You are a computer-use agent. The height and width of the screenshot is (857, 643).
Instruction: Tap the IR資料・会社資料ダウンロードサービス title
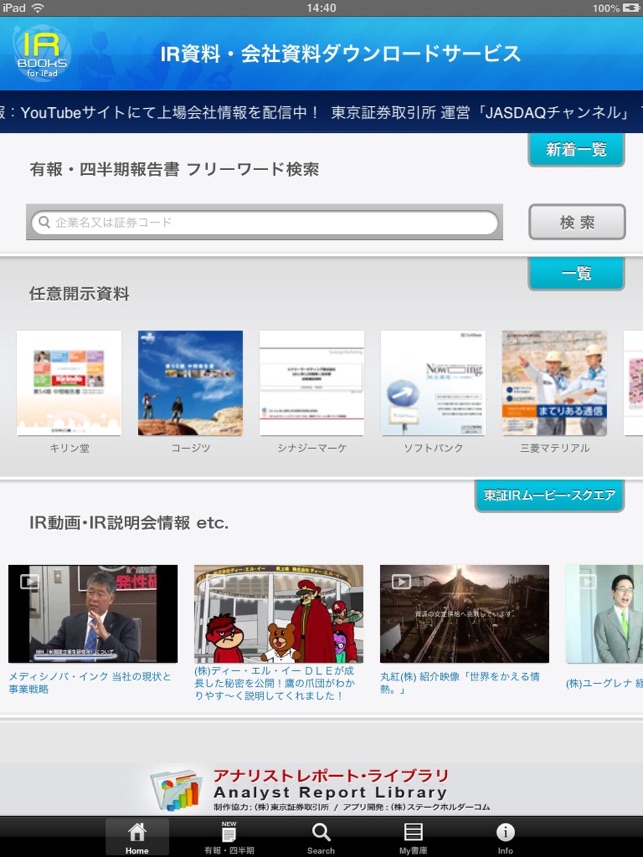340,54
